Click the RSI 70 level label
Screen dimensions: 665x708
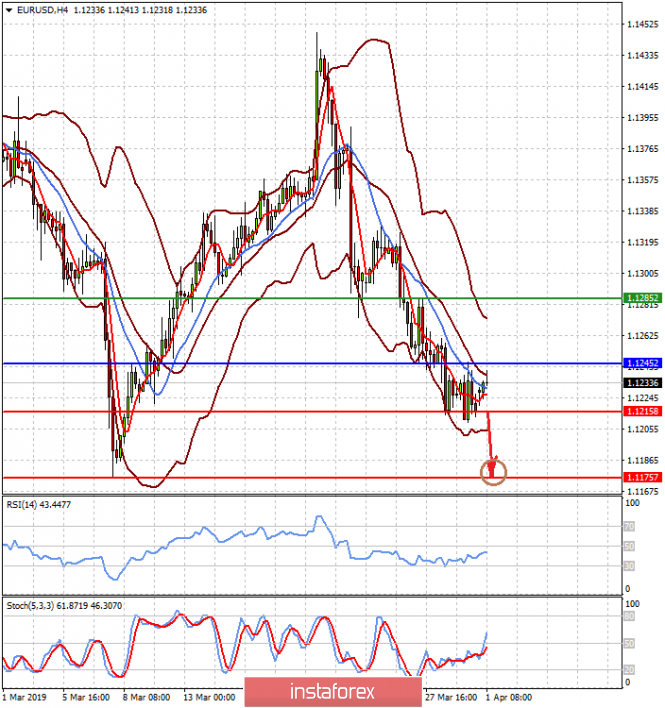(629, 526)
